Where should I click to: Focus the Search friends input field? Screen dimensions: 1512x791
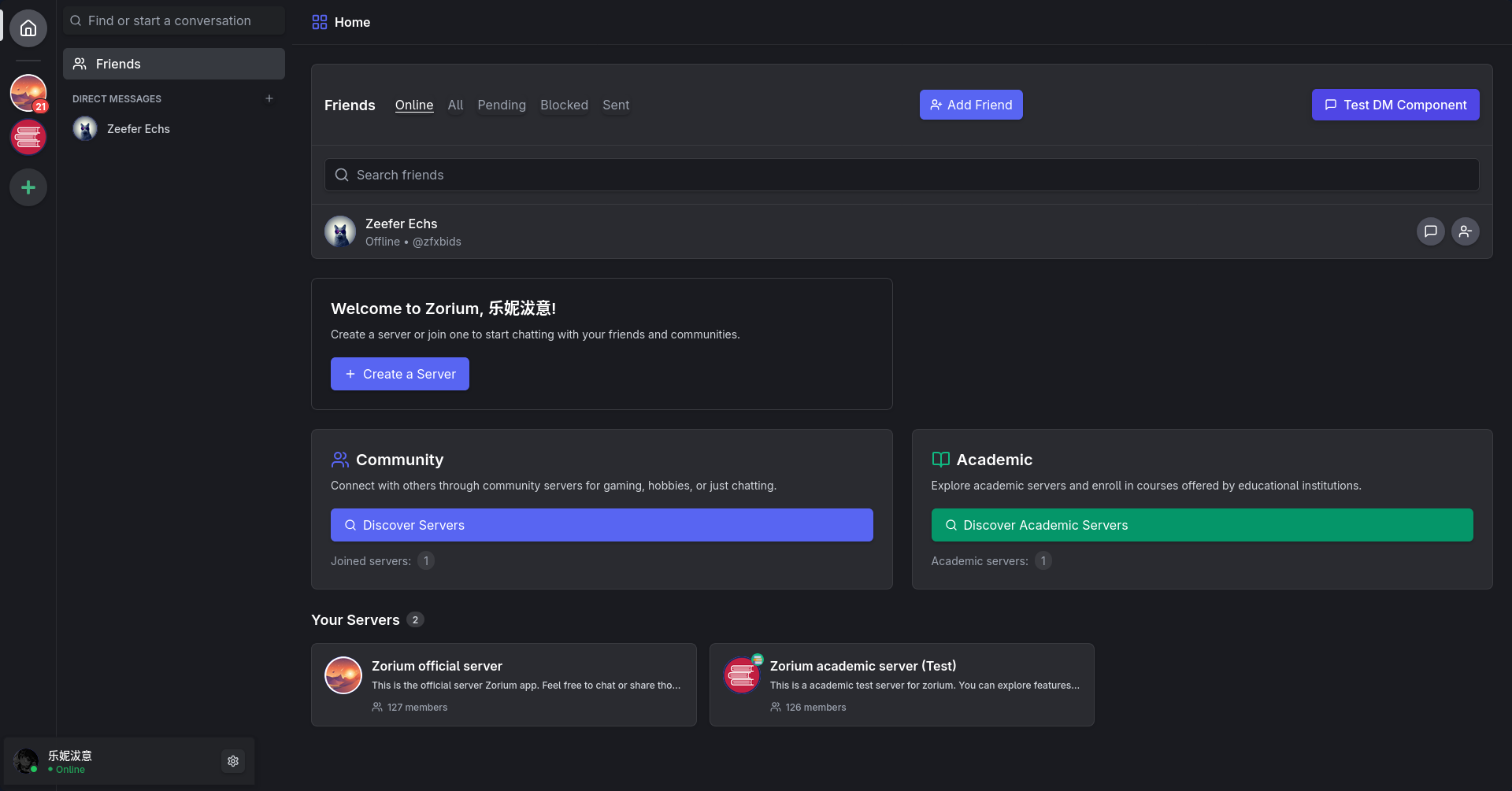click(902, 175)
